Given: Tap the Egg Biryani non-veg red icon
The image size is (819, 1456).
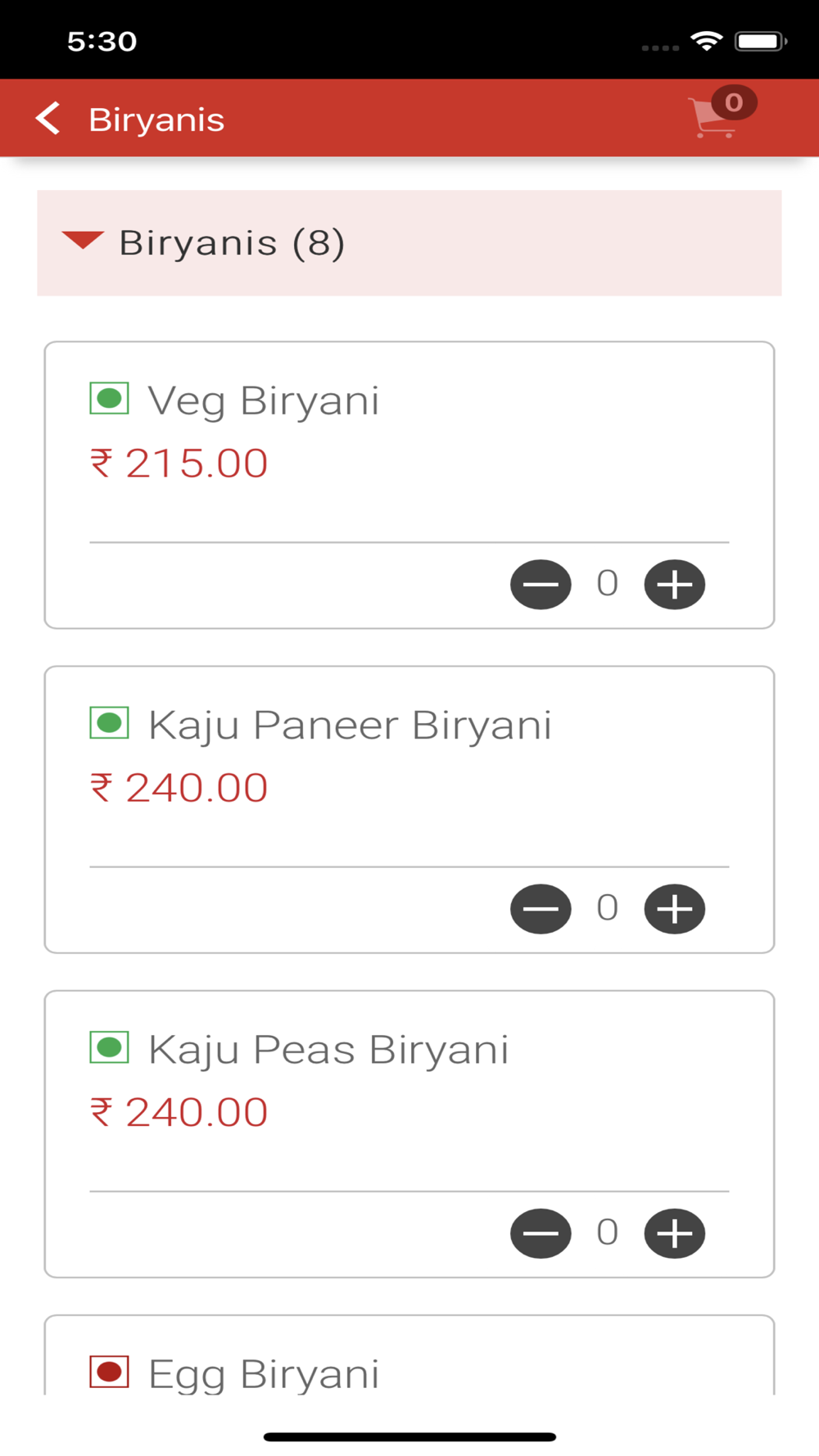Looking at the screenshot, I should click(109, 1372).
